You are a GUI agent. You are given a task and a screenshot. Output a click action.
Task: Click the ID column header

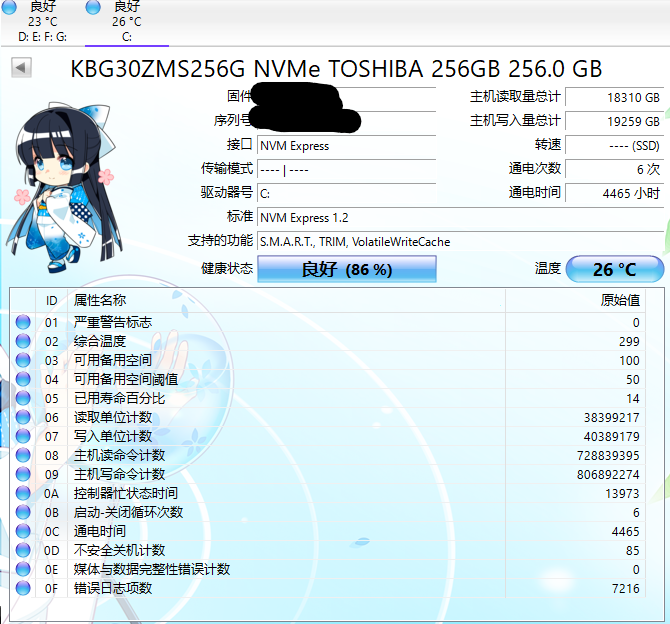click(x=51, y=300)
